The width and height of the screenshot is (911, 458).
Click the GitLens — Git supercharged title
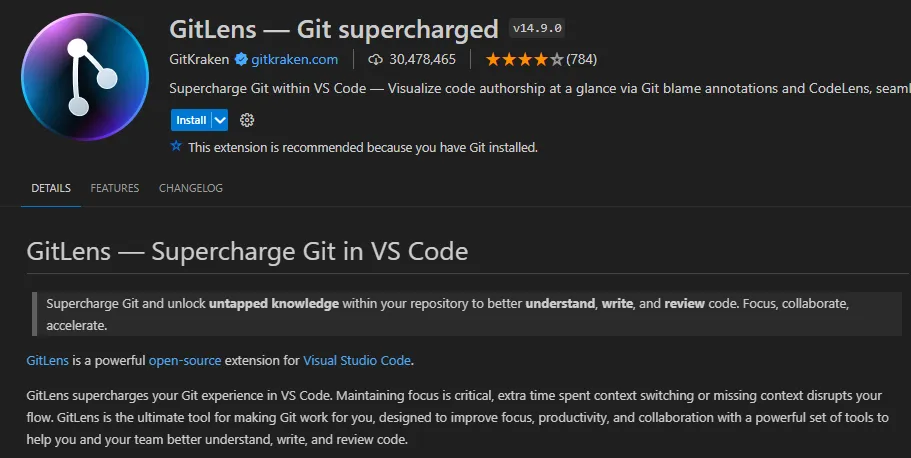pyautogui.click(x=334, y=27)
